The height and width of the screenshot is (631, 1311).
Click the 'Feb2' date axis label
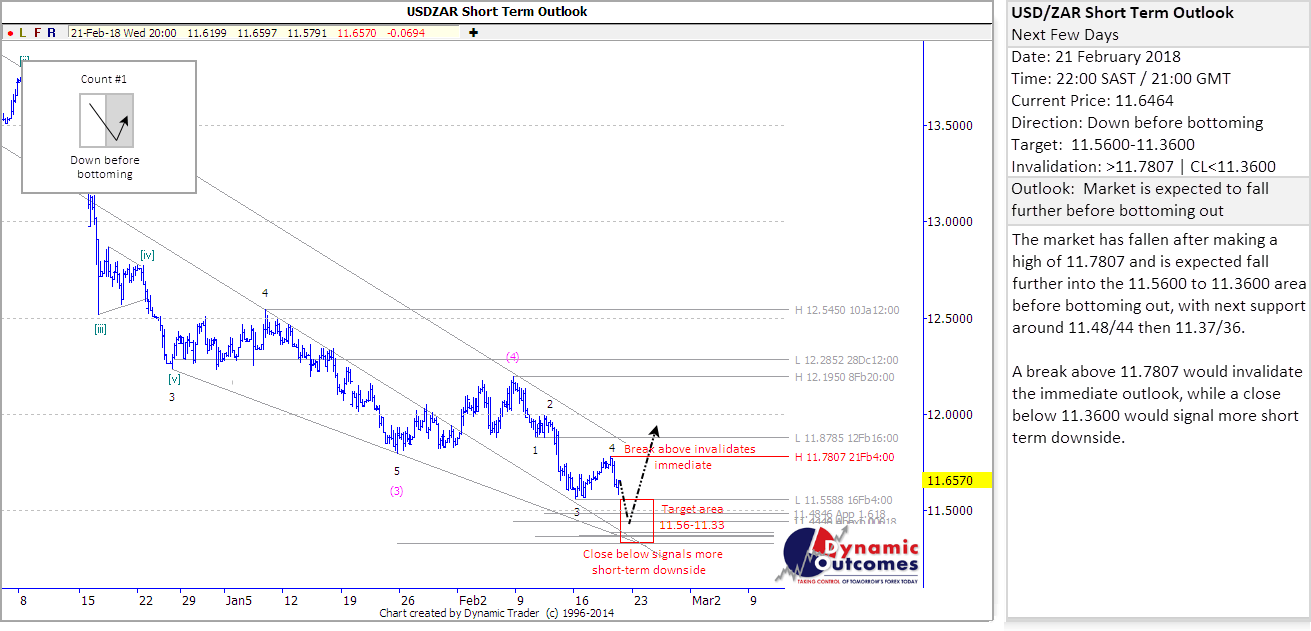pyautogui.click(x=473, y=600)
